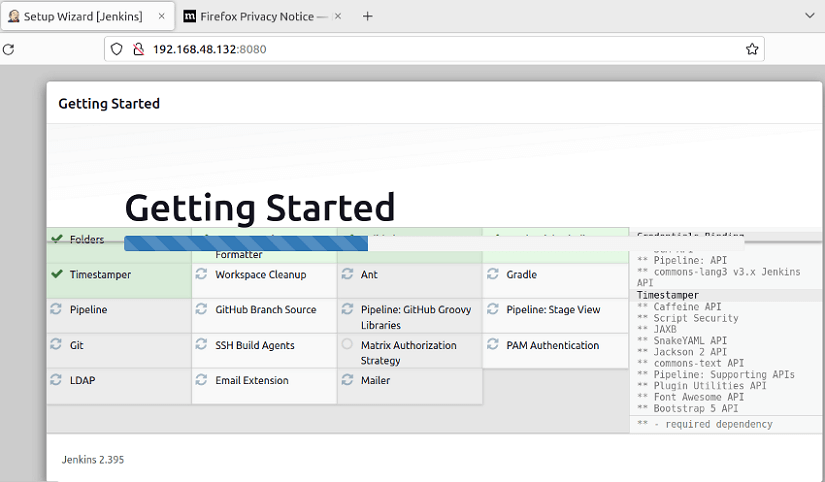Screen dimensions: 825x482
Task: Click the '** commons-text API' log line
Action: click(x=690, y=363)
